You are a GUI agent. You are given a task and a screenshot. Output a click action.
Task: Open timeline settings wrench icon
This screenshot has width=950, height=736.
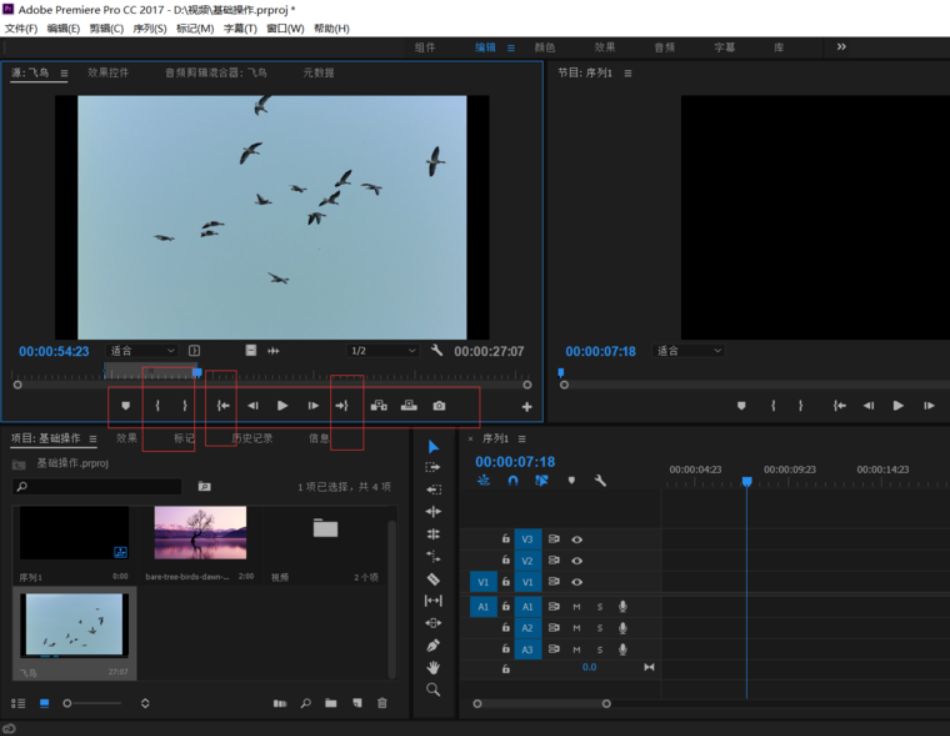(x=600, y=480)
